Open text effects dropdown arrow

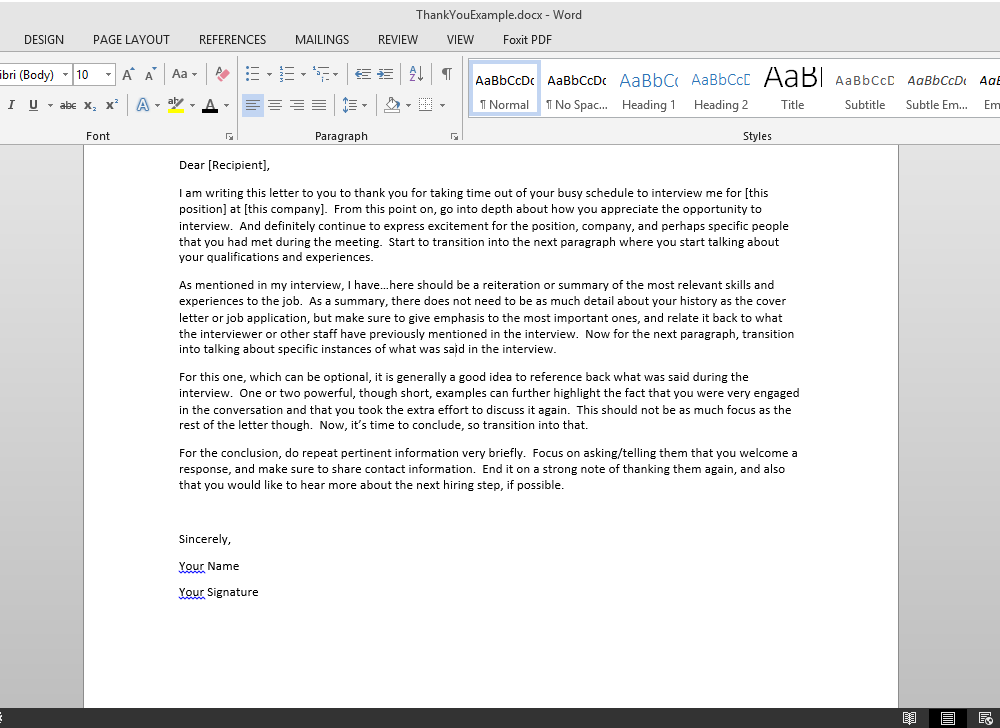pyautogui.click(x=158, y=106)
